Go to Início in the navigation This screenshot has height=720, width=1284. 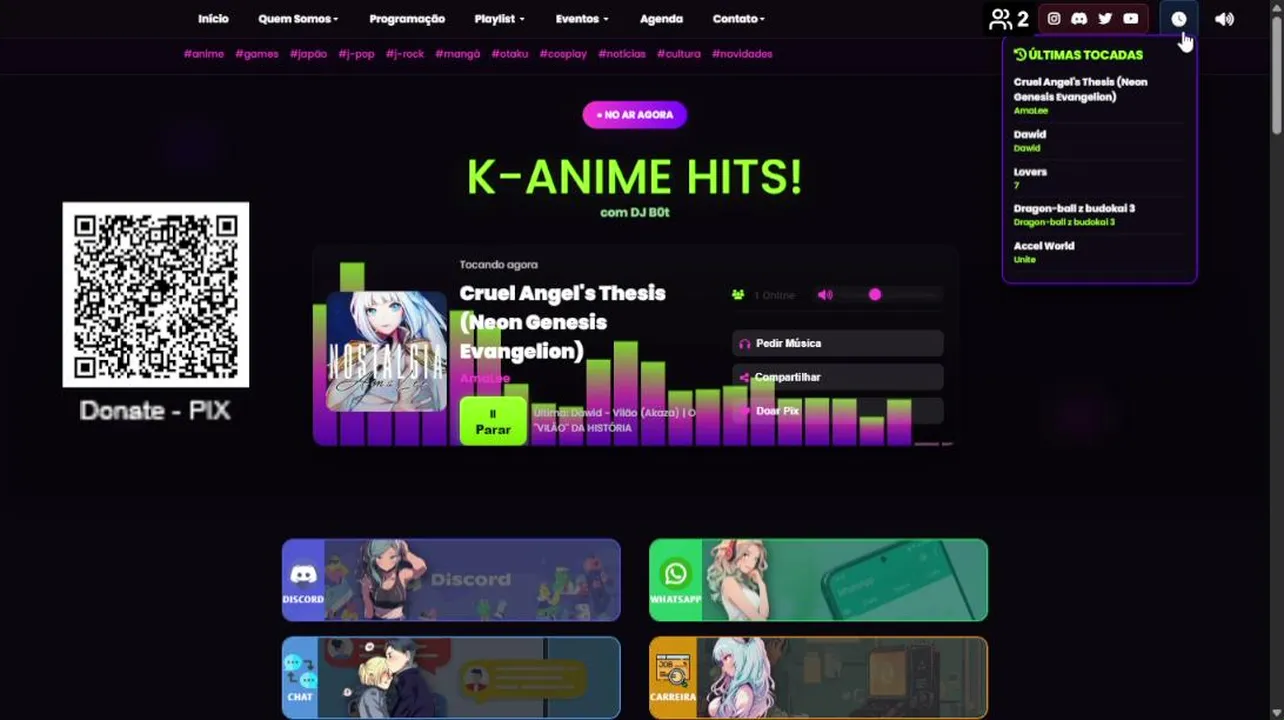point(213,19)
